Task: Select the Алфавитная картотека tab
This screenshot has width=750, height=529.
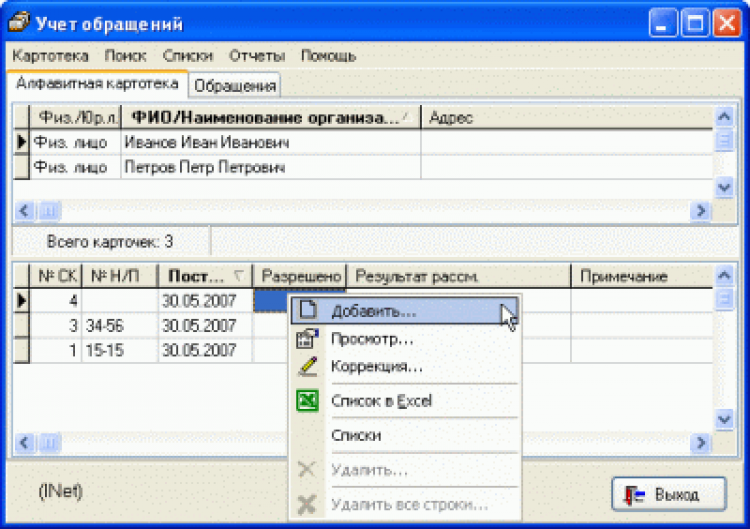Action: [97, 84]
